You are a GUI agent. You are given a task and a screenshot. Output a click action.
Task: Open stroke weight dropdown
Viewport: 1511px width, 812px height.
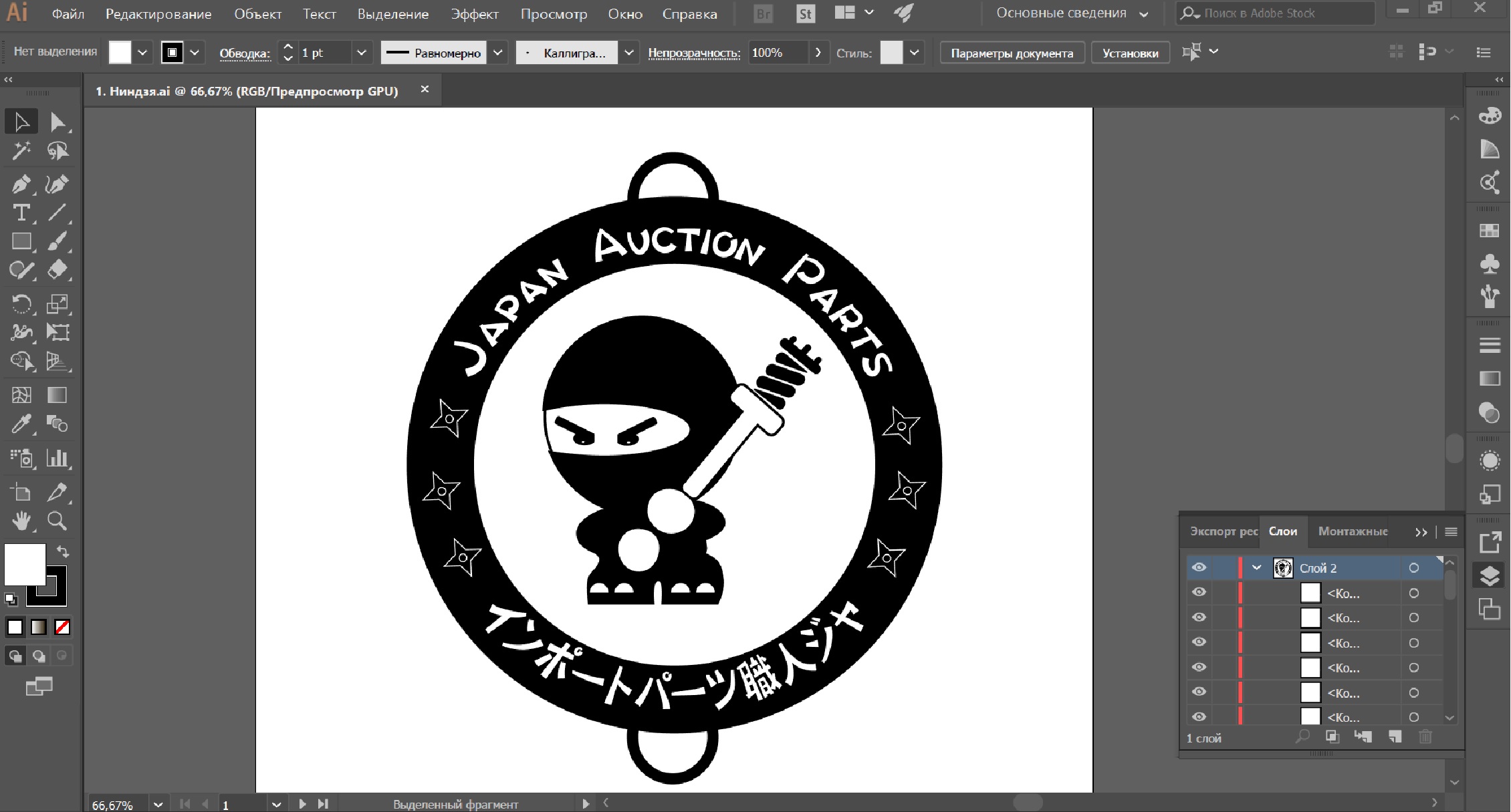pyautogui.click(x=361, y=52)
